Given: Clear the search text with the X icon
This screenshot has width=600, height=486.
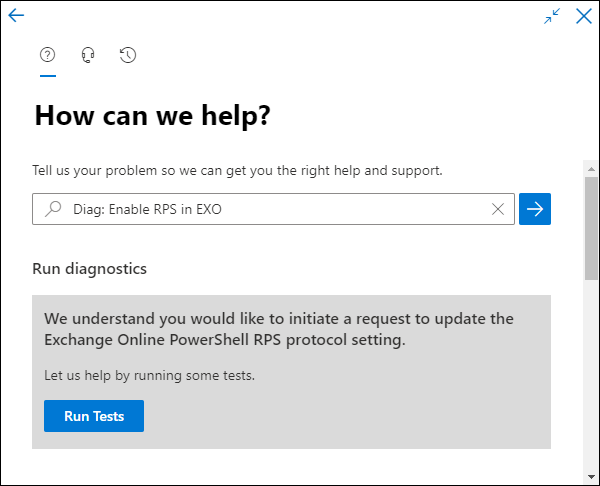Looking at the screenshot, I should (498, 209).
